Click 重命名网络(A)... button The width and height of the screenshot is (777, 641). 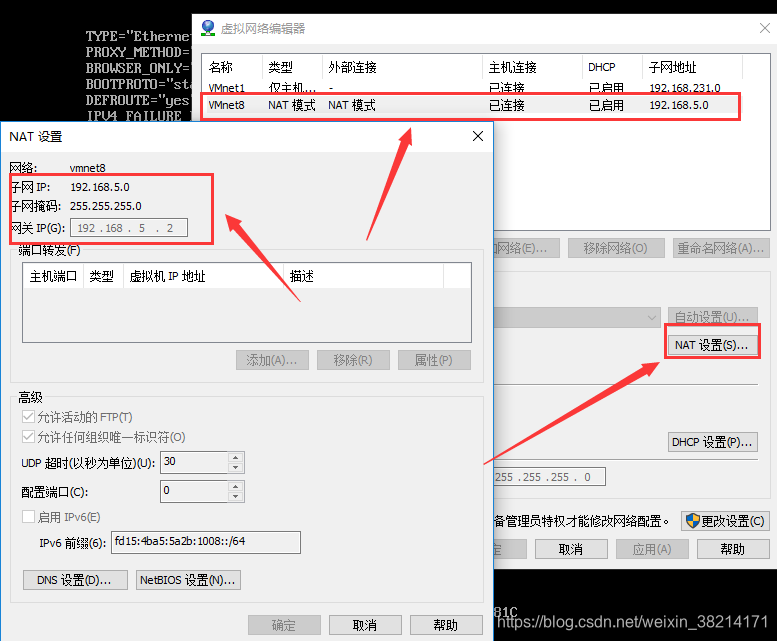tap(721, 248)
